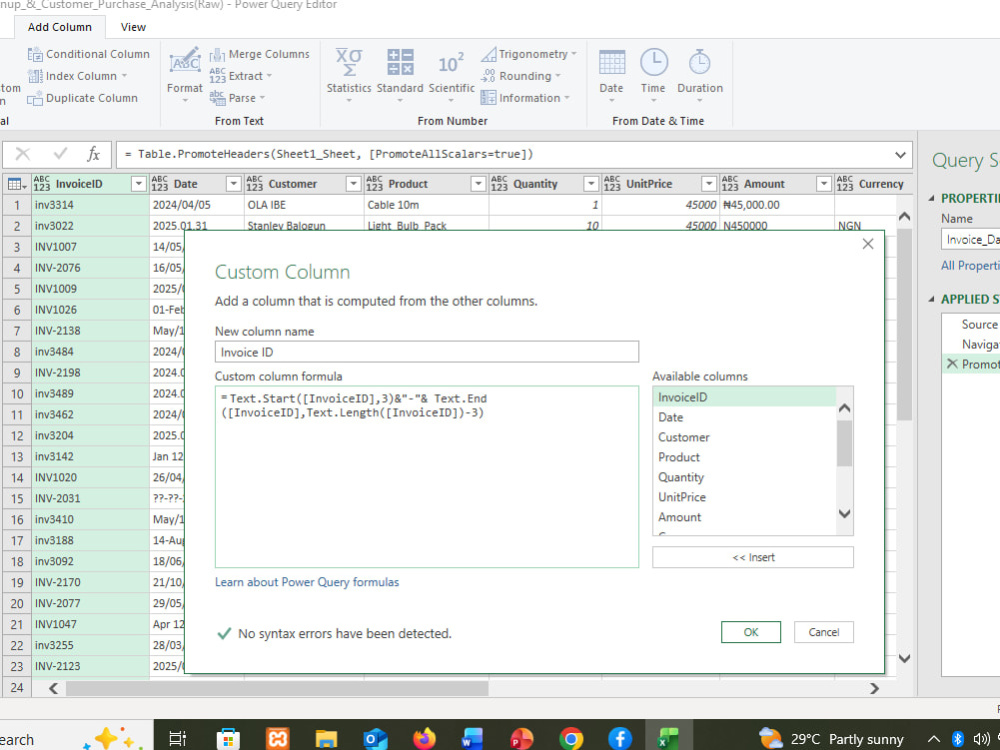
Task: Select UnitPrice in Available columns
Action: 744,497
